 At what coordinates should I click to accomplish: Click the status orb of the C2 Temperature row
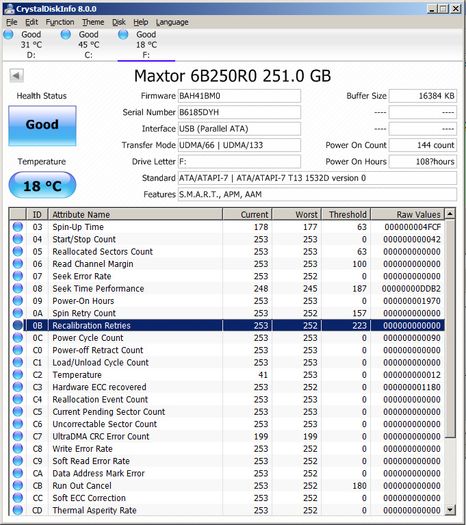click(18, 375)
